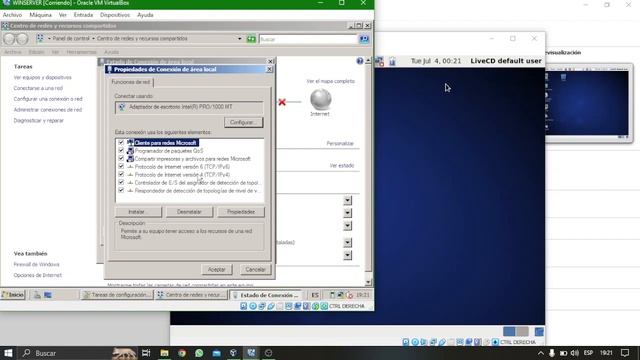Viewport: 640px width, 360px height.
Task: Click the LiveCD network tray icon
Action: tap(379, 61)
